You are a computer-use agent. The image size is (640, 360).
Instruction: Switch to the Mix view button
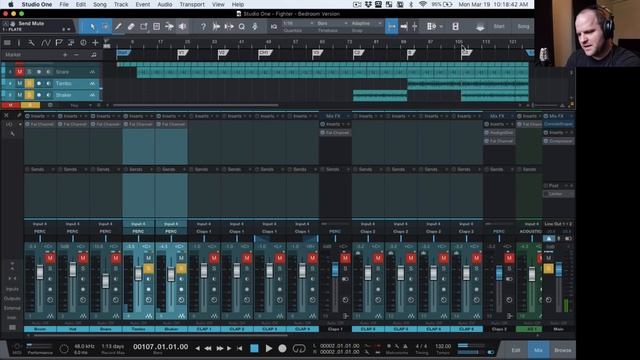pyautogui.click(x=538, y=350)
